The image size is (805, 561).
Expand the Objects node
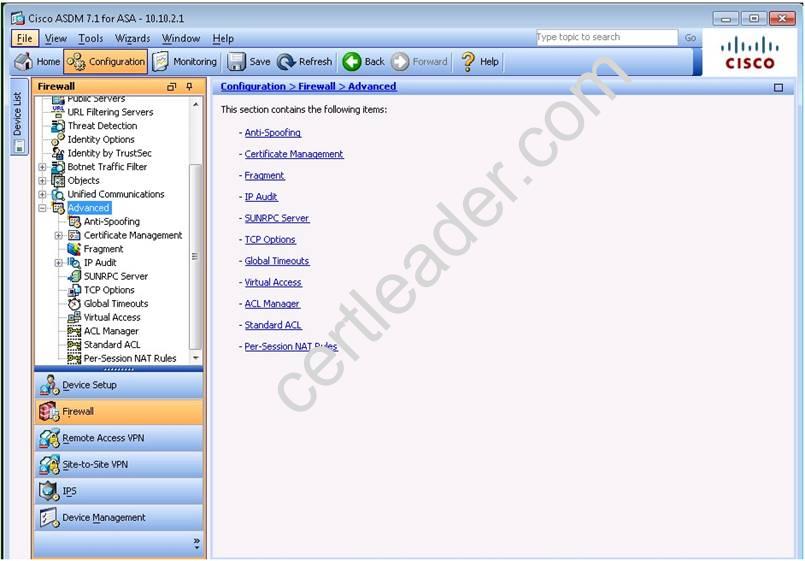click(x=43, y=181)
